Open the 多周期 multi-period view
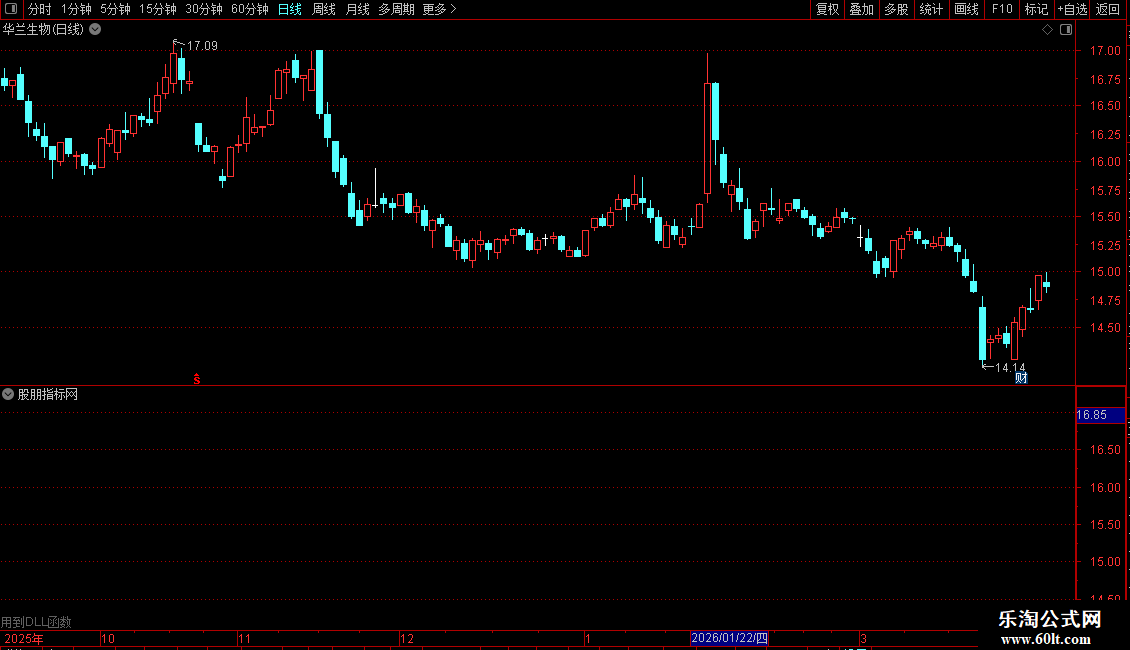 (x=396, y=9)
